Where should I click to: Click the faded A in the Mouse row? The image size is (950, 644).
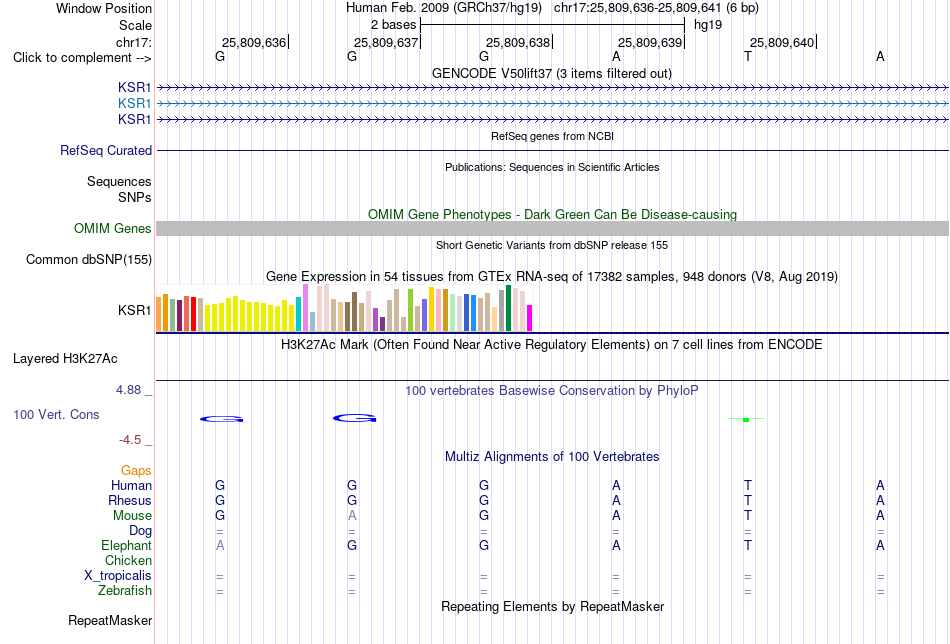click(352, 516)
